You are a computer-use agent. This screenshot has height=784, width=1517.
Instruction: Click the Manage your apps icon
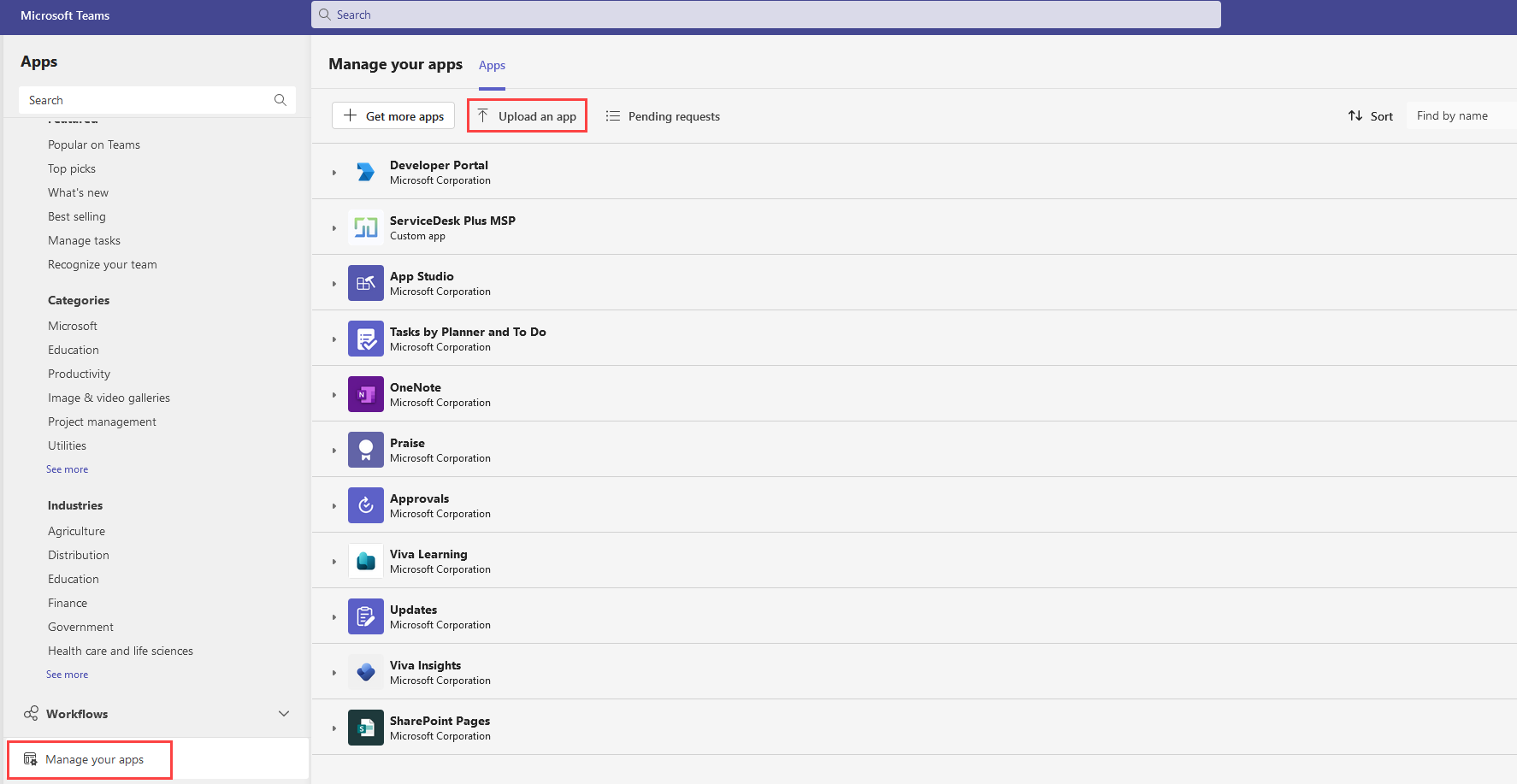point(30,759)
